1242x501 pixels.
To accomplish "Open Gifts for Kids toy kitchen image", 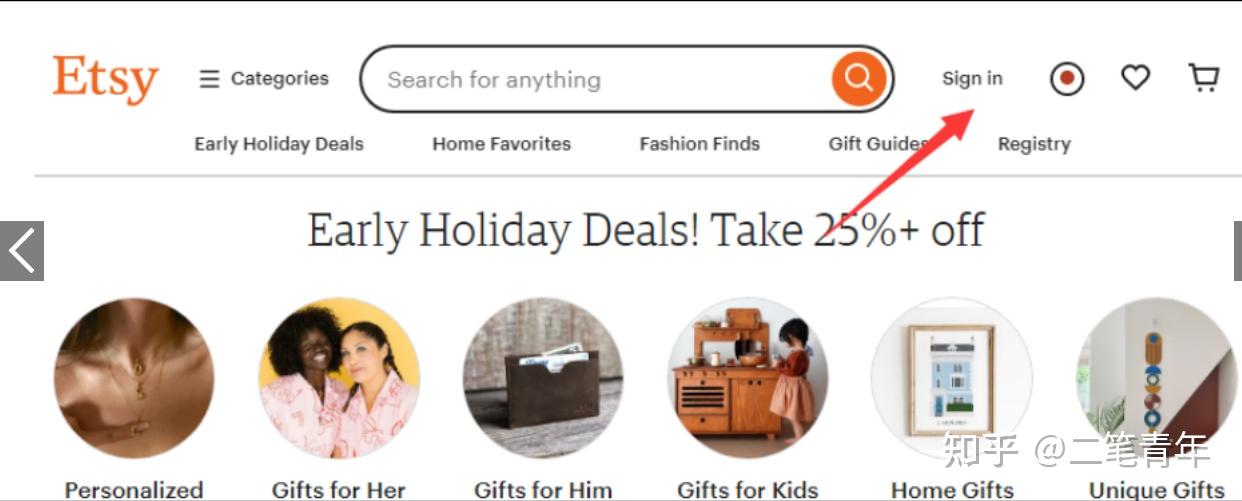I will tap(748, 378).
